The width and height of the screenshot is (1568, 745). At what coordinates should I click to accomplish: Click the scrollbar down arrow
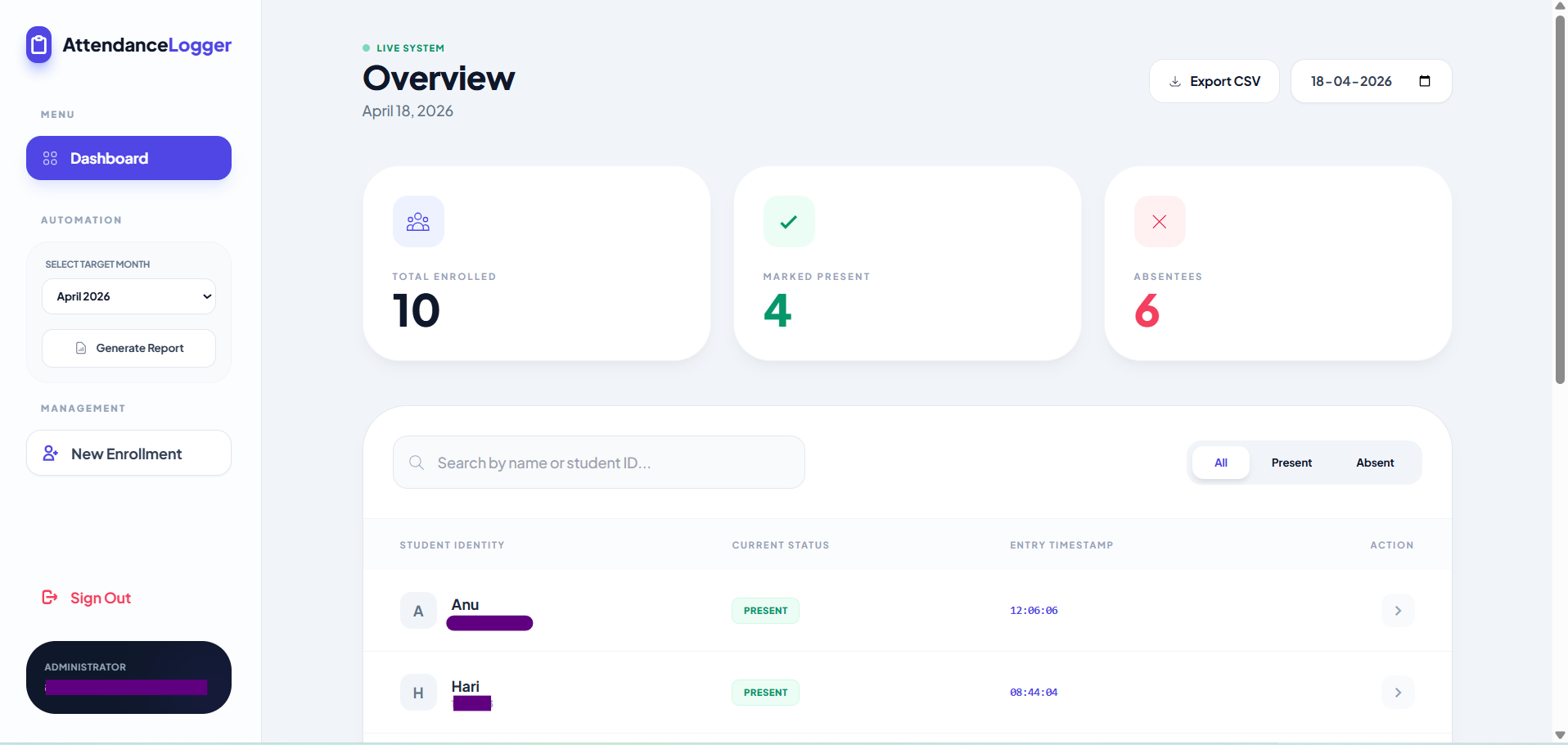(1559, 734)
